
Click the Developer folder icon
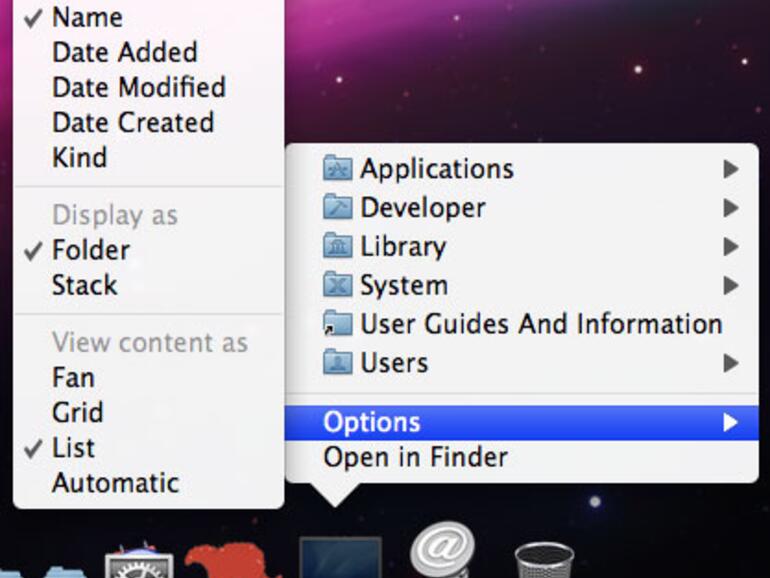[x=337, y=207]
